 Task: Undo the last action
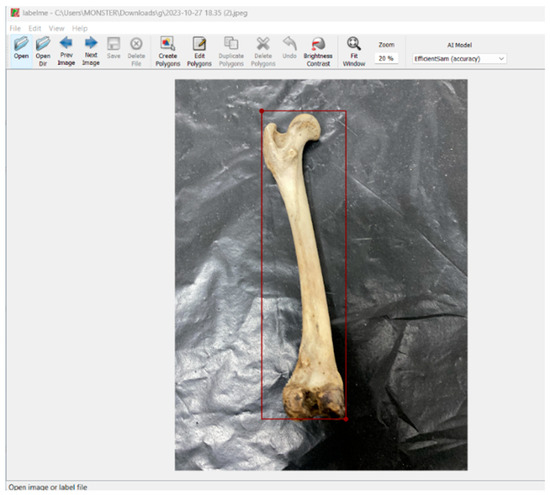pos(289,48)
